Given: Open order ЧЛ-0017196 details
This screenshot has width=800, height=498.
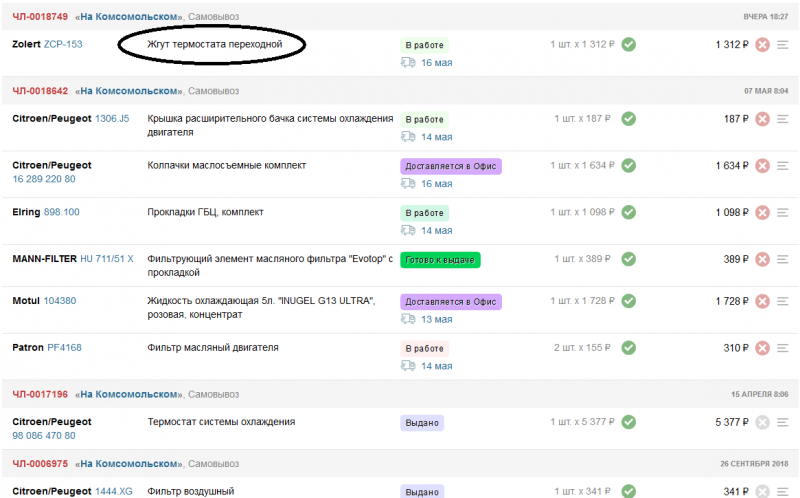Looking at the screenshot, I should tap(40, 394).
